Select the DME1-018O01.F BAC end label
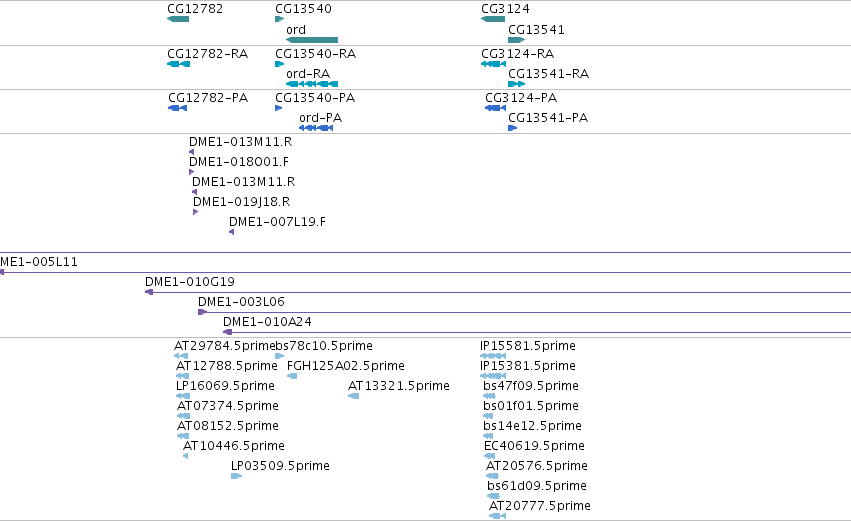This screenshot has width=851, height=521. click(x=239, y=162)
